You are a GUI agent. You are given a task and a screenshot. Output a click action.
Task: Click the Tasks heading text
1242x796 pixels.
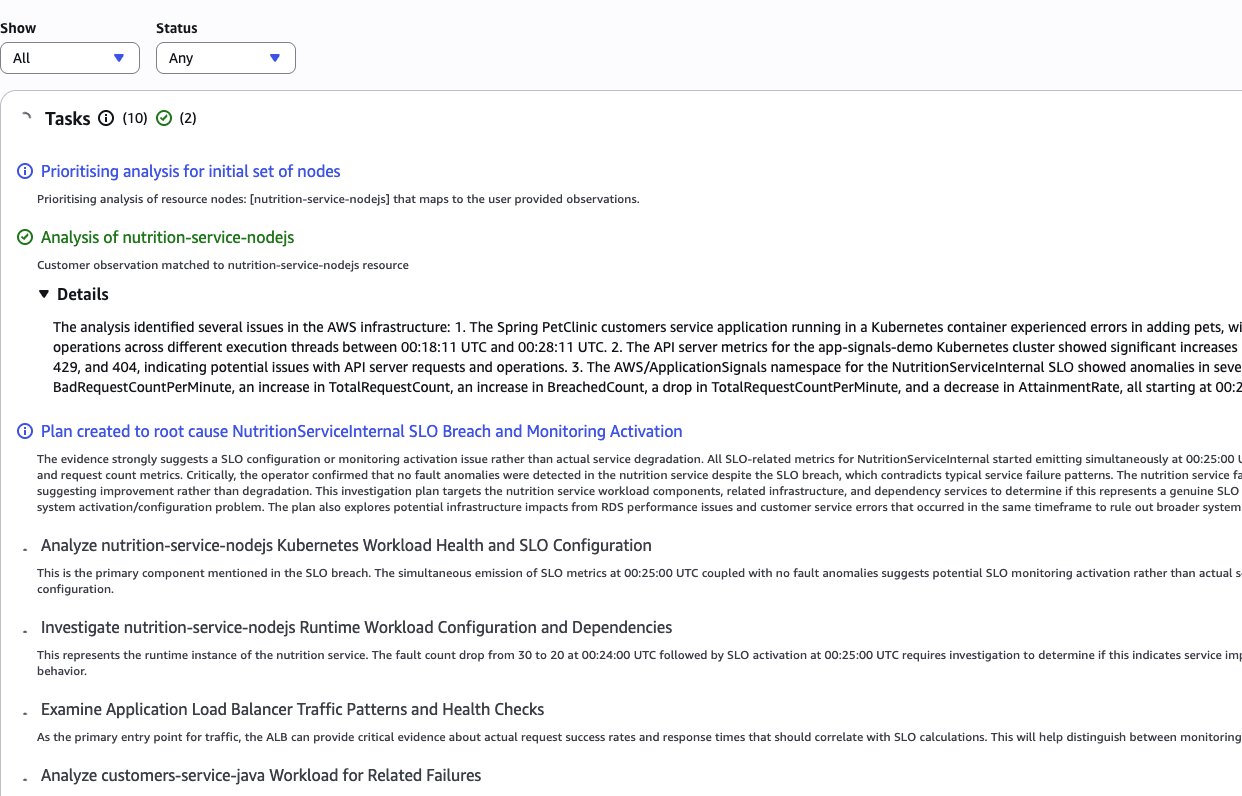pos(68,119)
